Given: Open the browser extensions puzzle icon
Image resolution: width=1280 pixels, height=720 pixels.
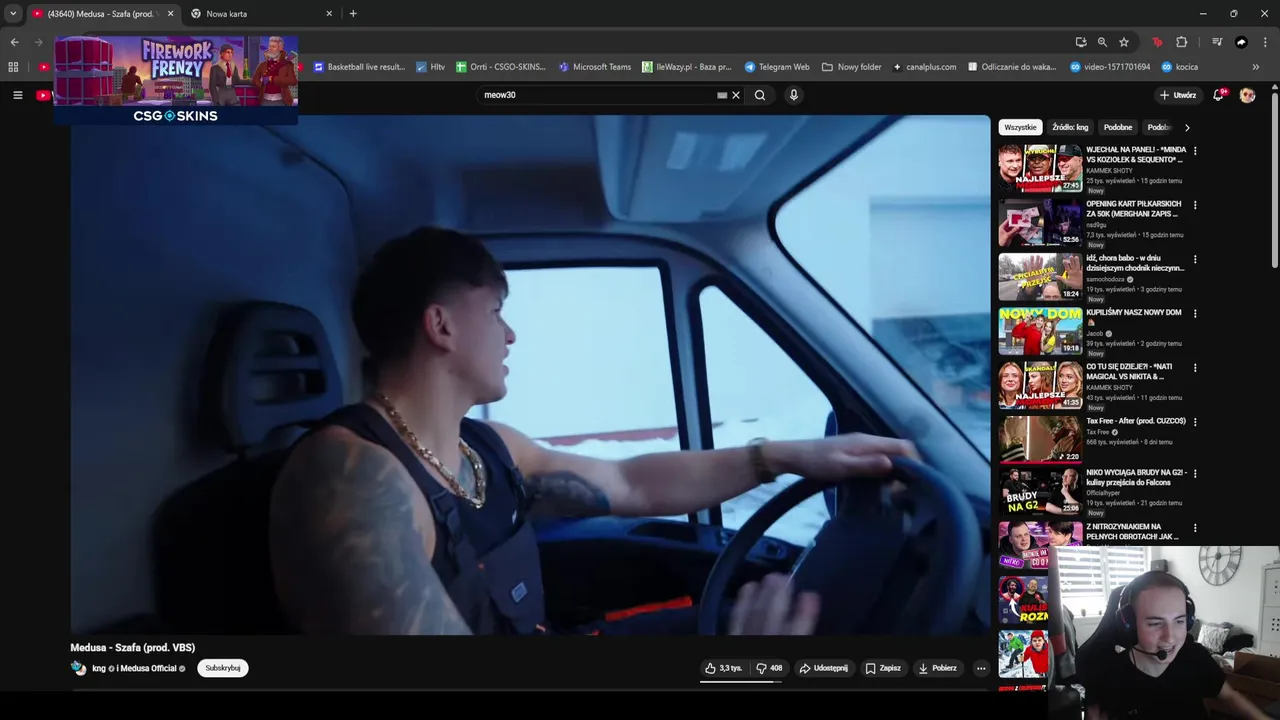Looking at the screenshot, I should (x=1182, y=42).
